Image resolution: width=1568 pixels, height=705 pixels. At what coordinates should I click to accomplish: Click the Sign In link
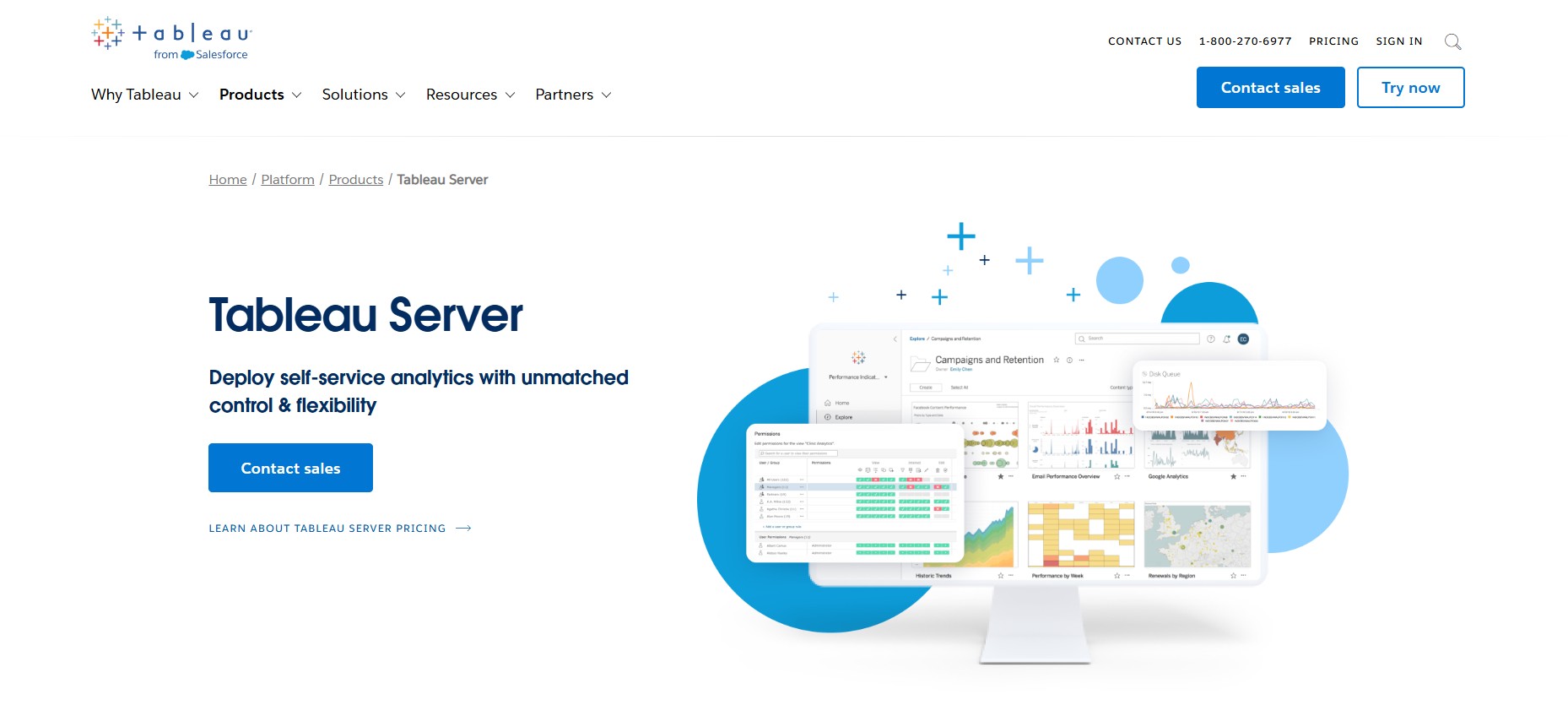(1398, 41)
